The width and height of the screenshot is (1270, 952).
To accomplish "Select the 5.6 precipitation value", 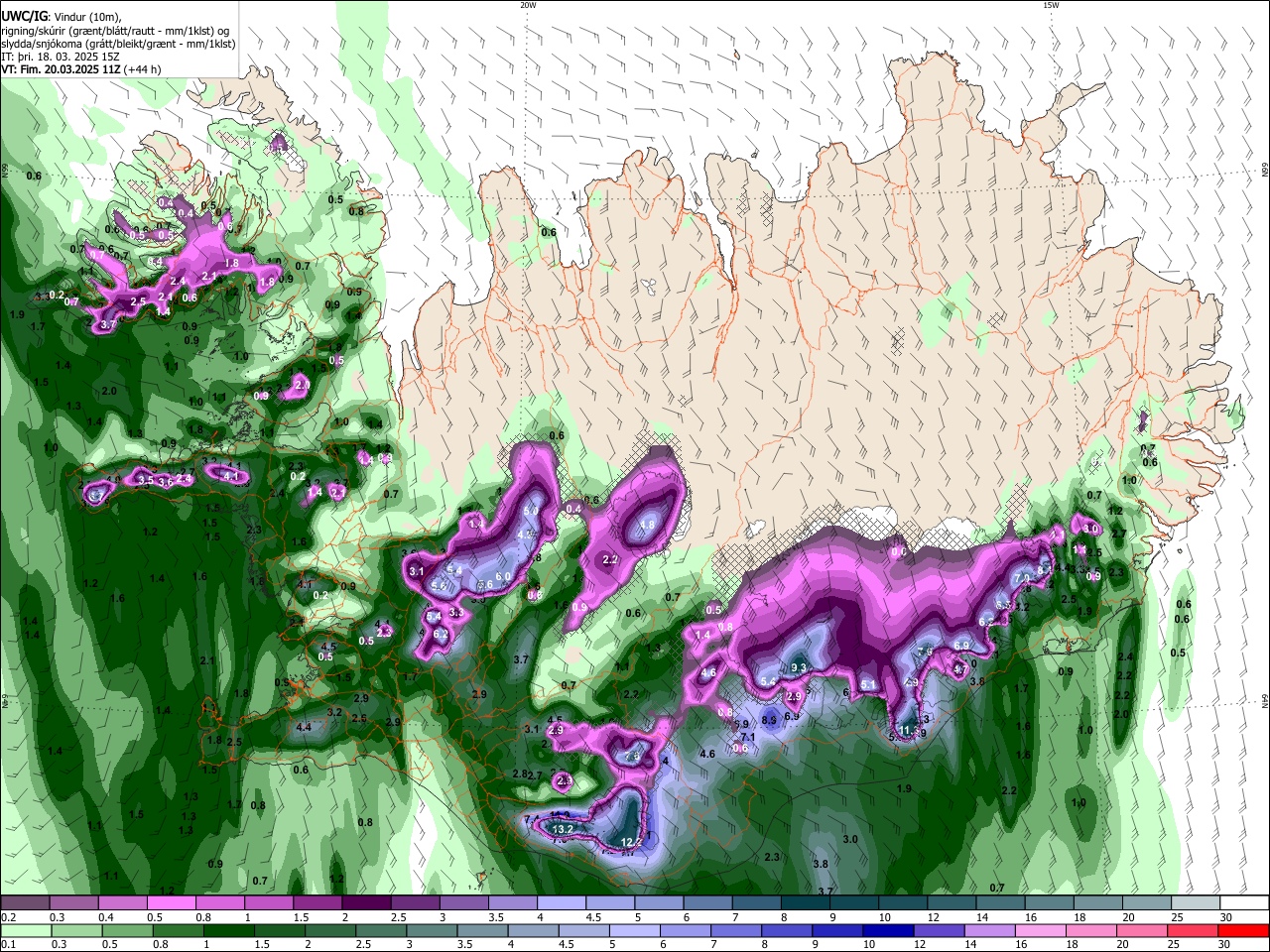I will (439, 586).
